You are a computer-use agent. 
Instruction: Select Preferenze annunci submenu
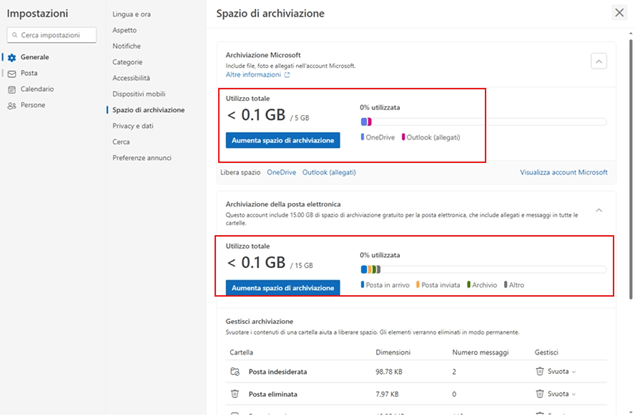(142, 158)
